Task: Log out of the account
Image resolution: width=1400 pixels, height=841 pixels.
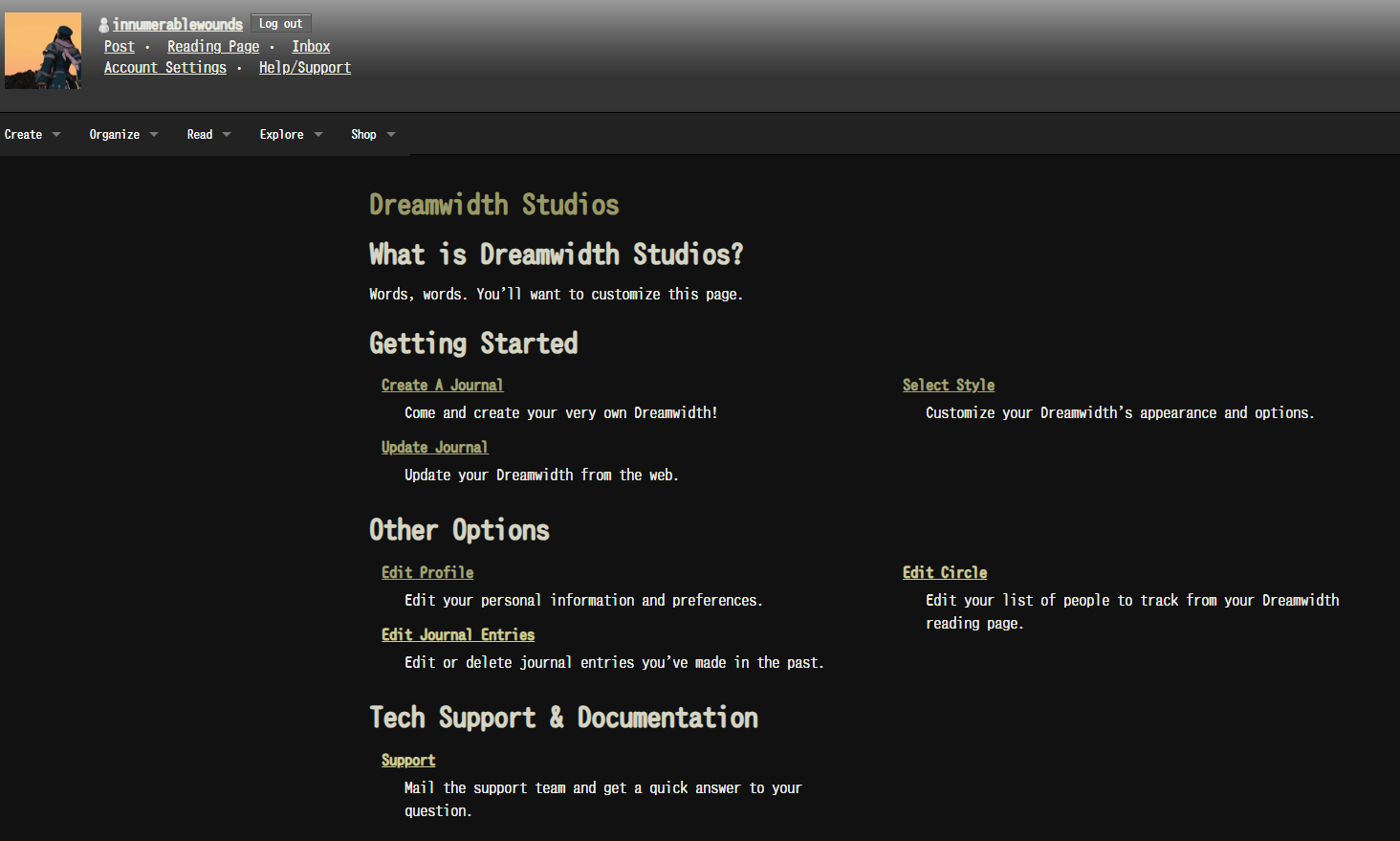Action: tap(280, 24)
